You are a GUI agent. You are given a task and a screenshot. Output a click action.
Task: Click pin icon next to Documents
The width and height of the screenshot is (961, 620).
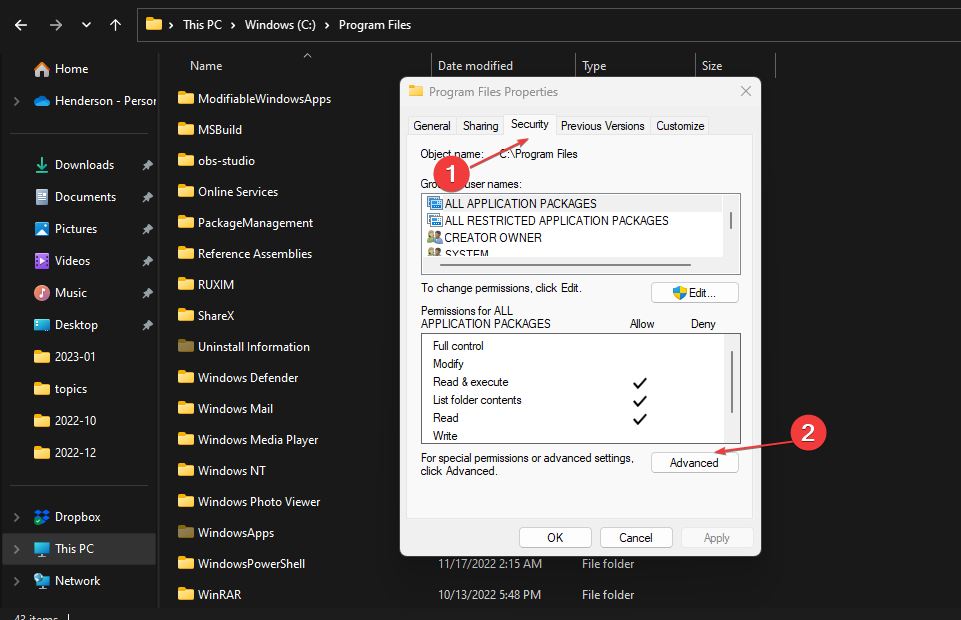[147, 197]
